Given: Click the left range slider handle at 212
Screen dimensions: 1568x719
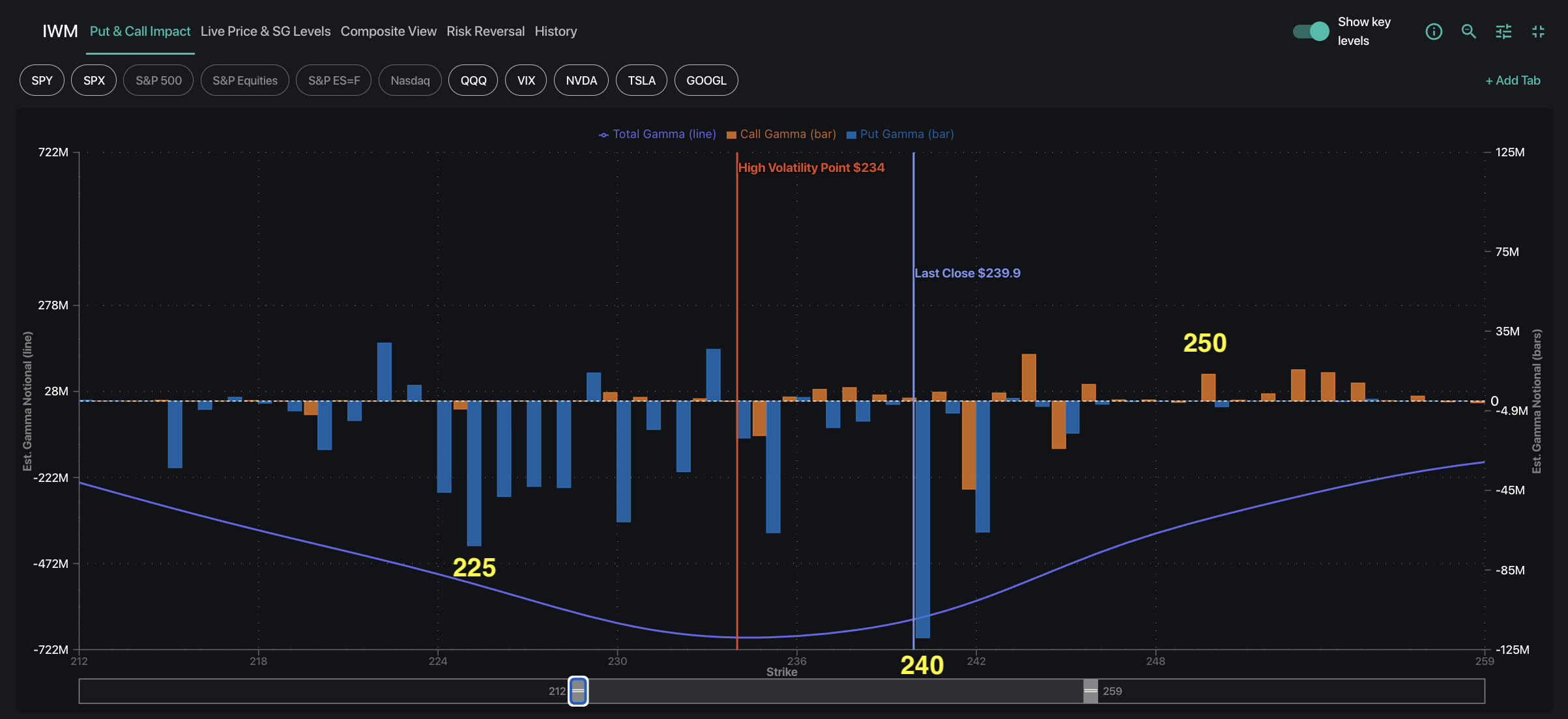Looking at the screenshot, I should (578, 691).
